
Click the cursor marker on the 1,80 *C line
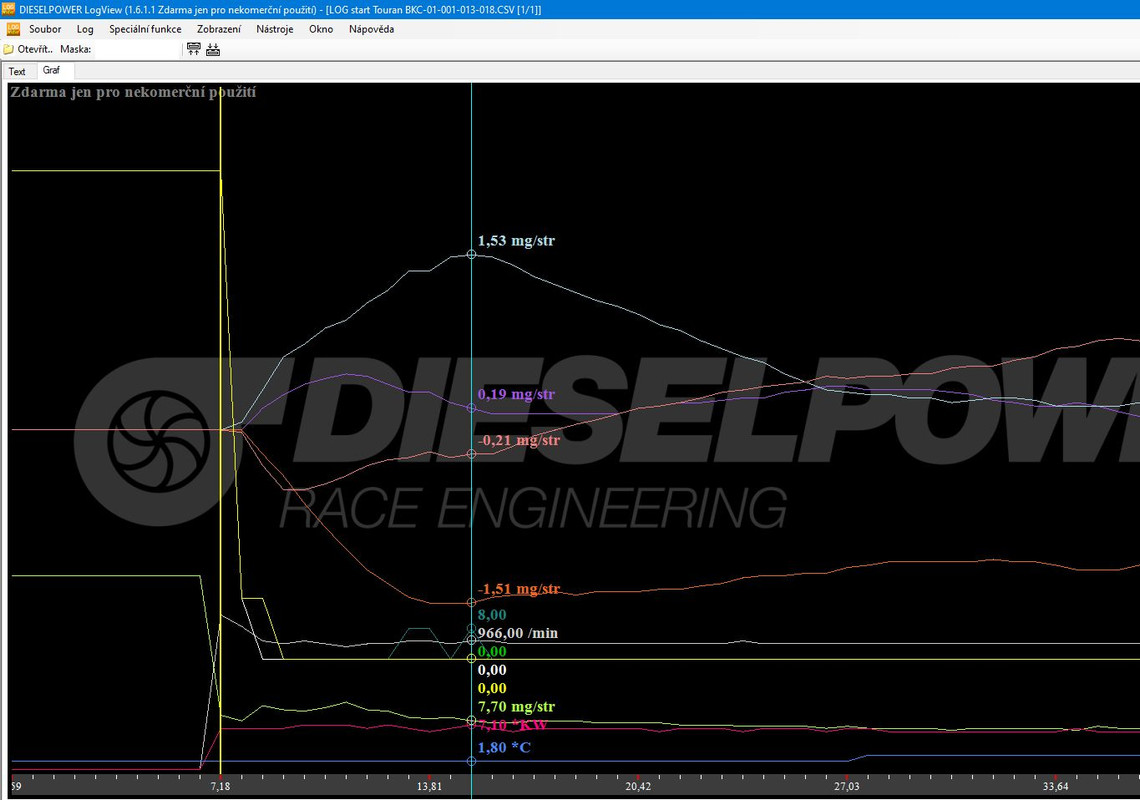coord(471,761)
